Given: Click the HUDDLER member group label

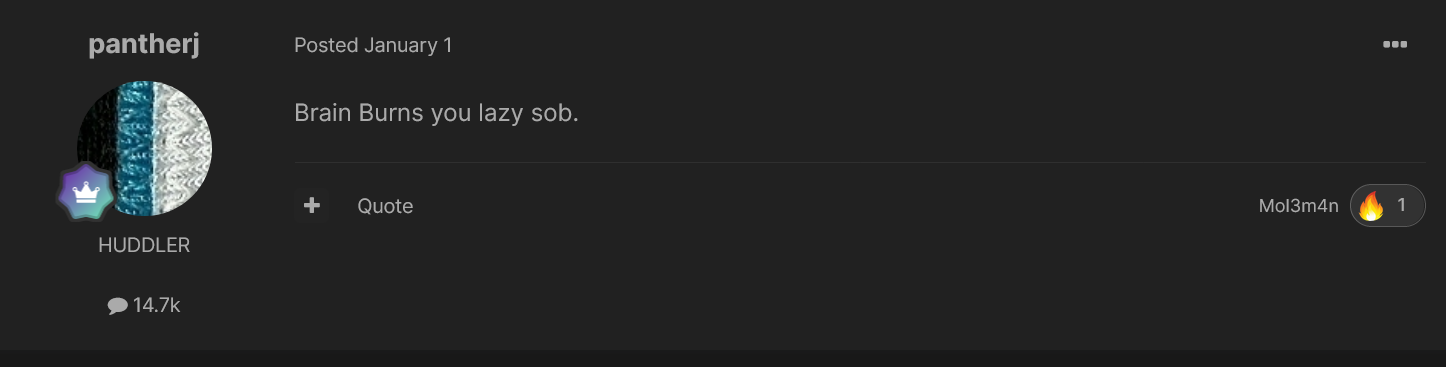Looking at the screenshot, I should point(144,245).
